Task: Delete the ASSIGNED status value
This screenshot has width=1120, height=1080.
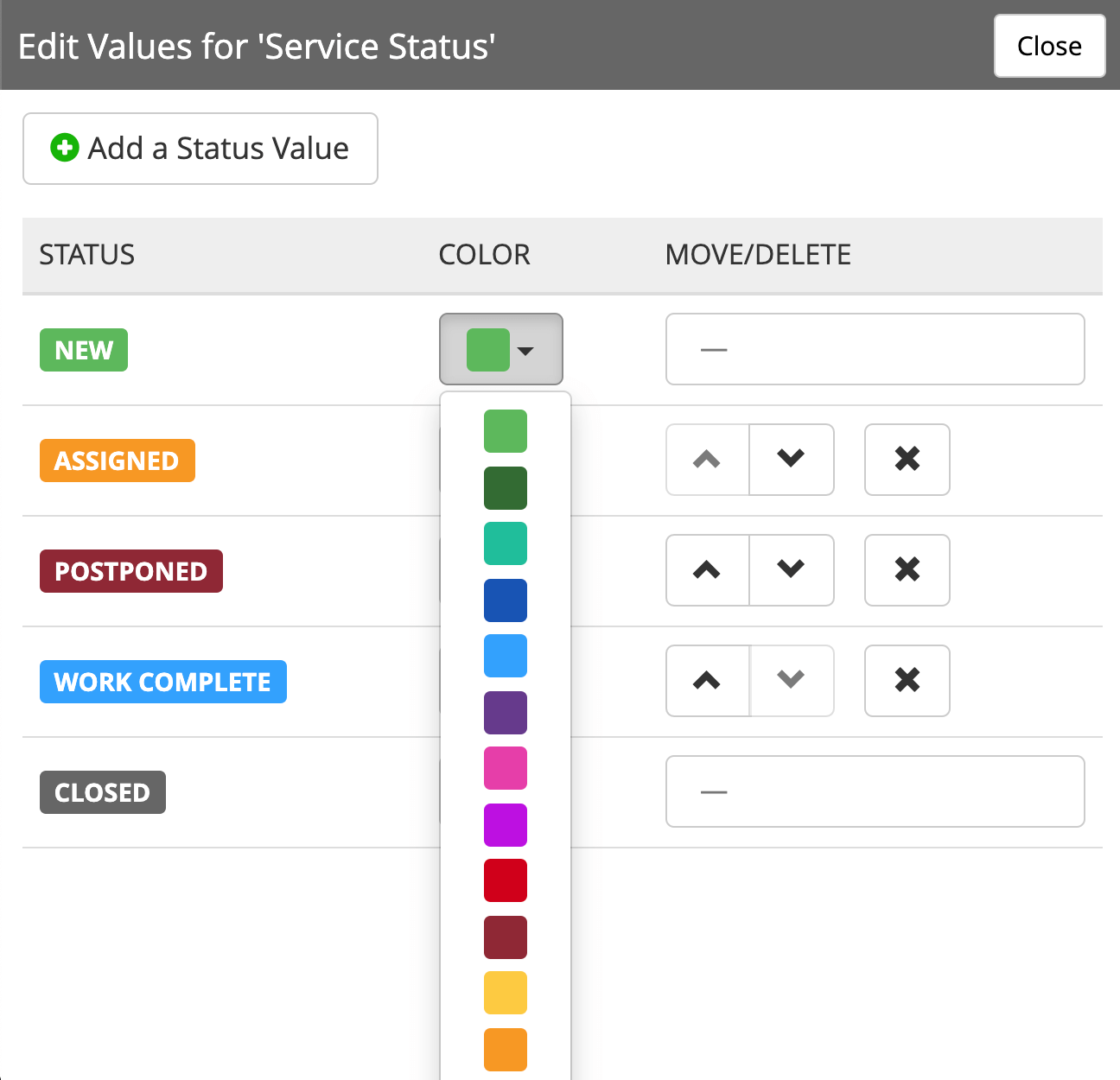Action: tap(907, 460)
